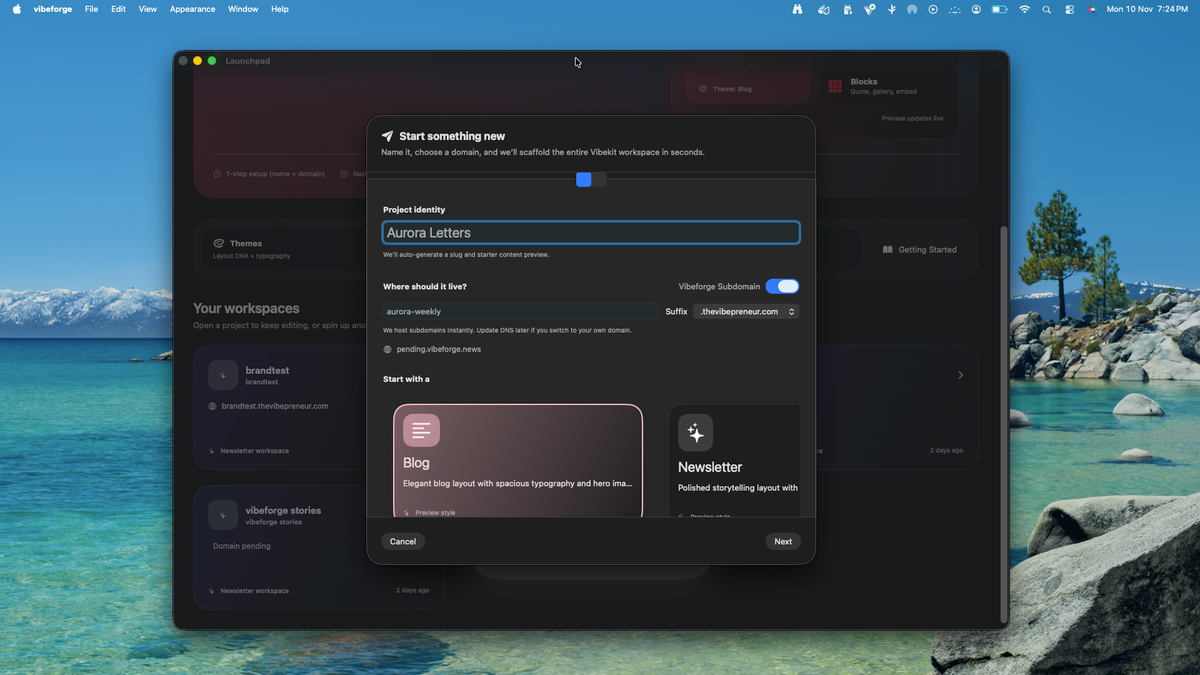Open the vibeforge app menu
This screenshot has height=675, width=1200.
[53, 9]
